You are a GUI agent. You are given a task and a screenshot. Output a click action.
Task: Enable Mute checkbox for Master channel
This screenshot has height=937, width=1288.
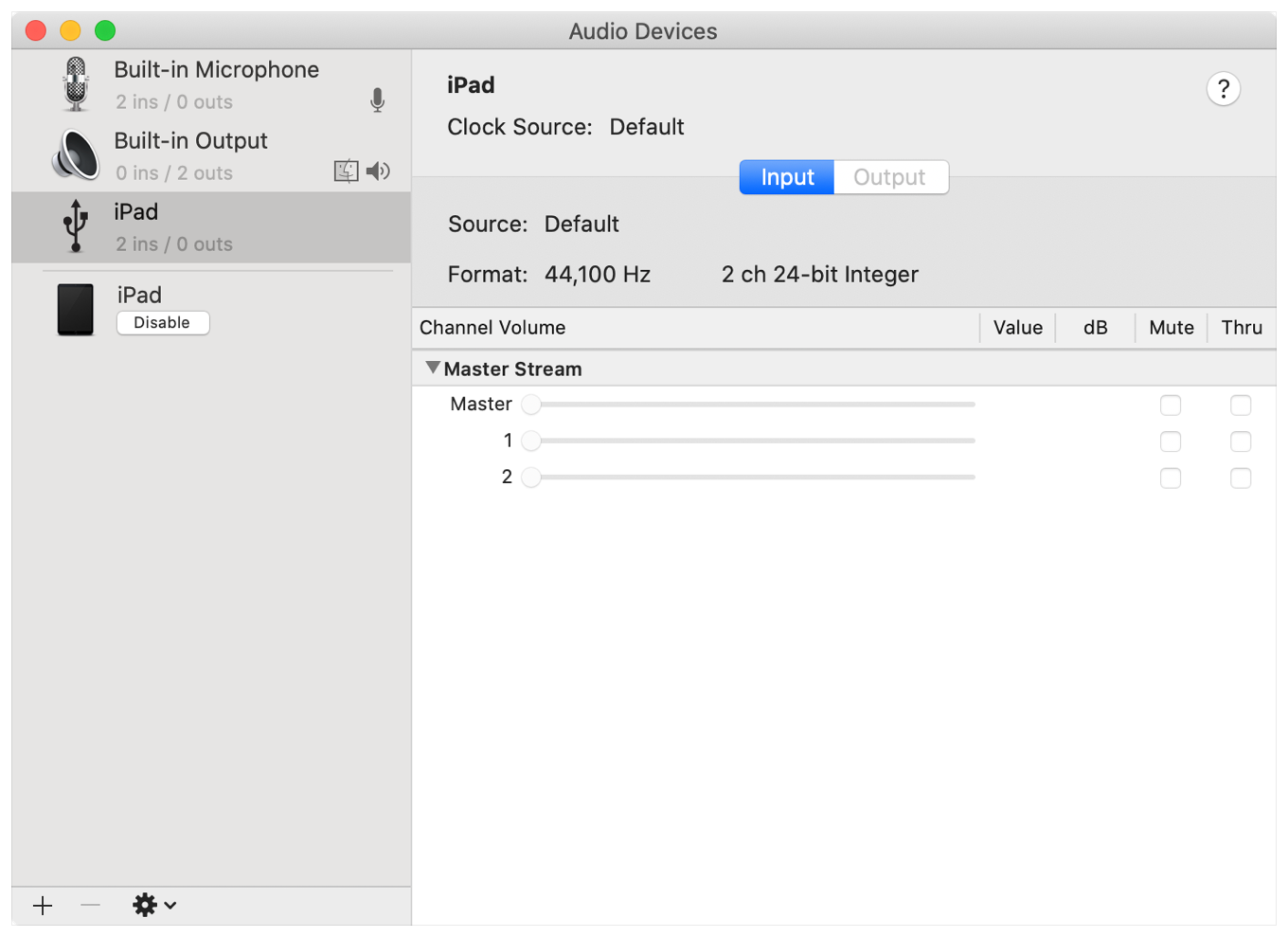pyautogui.click(x=1171, y=405)
